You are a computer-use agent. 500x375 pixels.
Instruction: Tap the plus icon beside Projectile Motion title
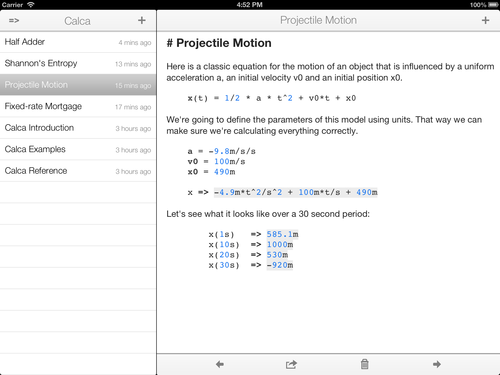pos(485,20)
